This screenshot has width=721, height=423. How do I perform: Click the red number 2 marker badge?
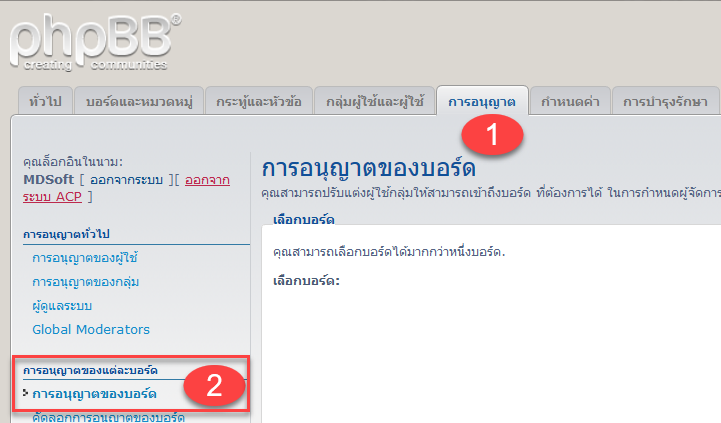pyautogui.click(x=212, y=386)
